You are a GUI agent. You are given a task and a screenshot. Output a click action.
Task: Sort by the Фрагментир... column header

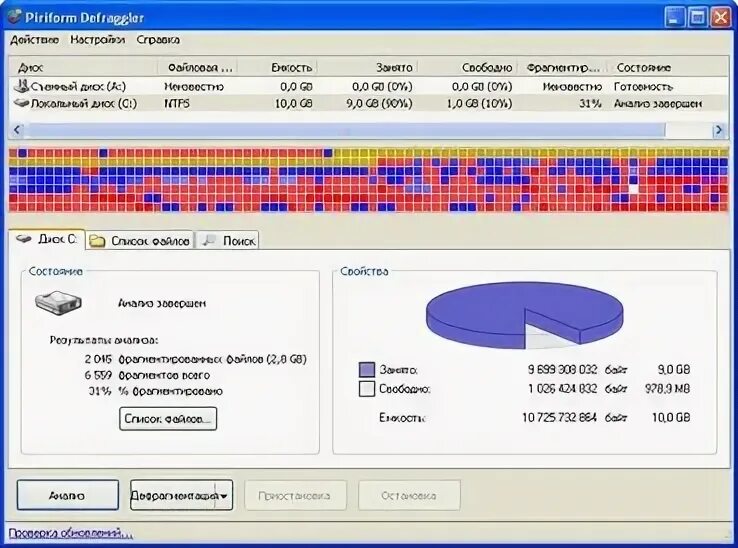pos(562,67)
